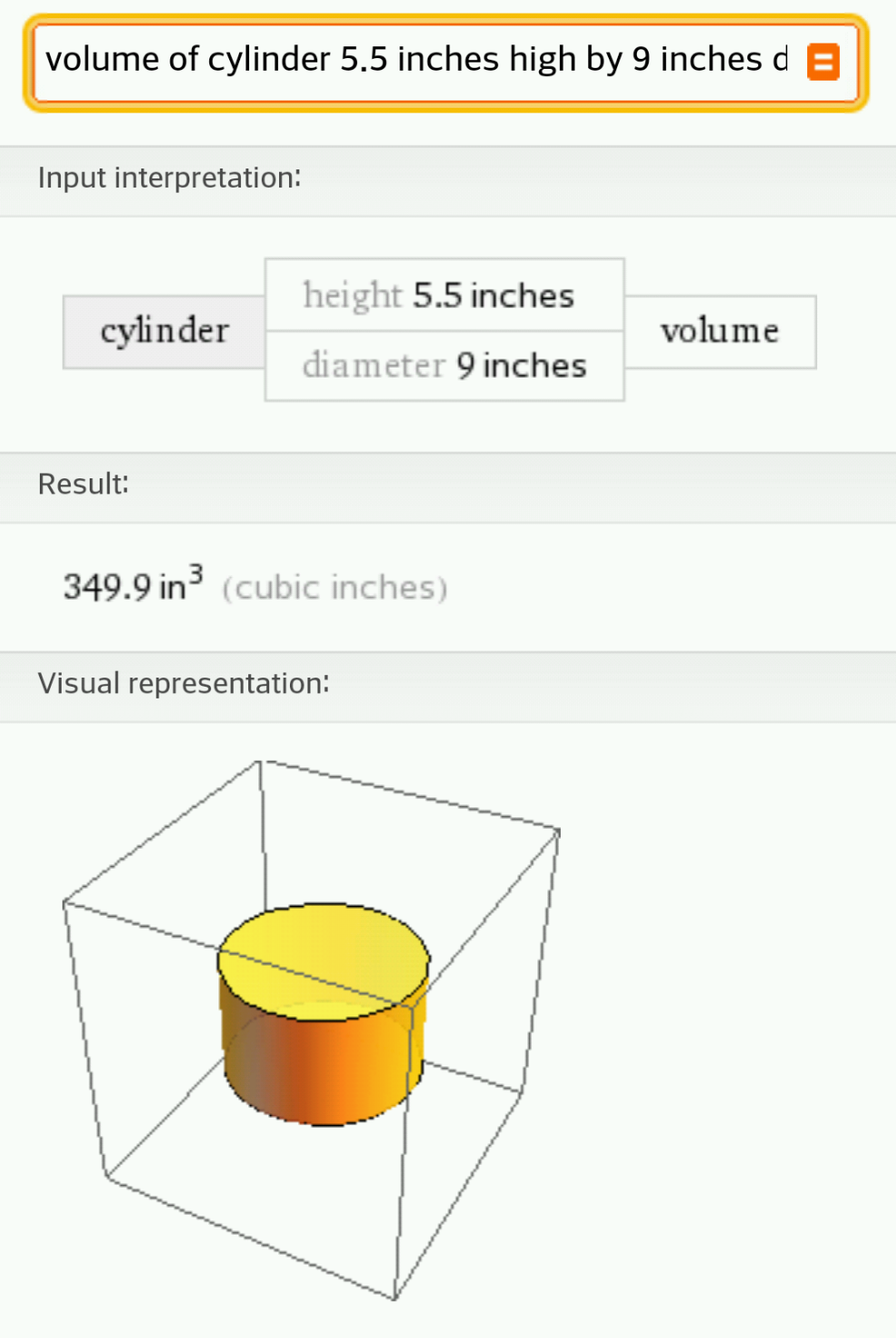Viewport: 896px width, 1338px height.
Task: Place cursor on "cylinder" in the search query
Action: click(x=269, y=60)
